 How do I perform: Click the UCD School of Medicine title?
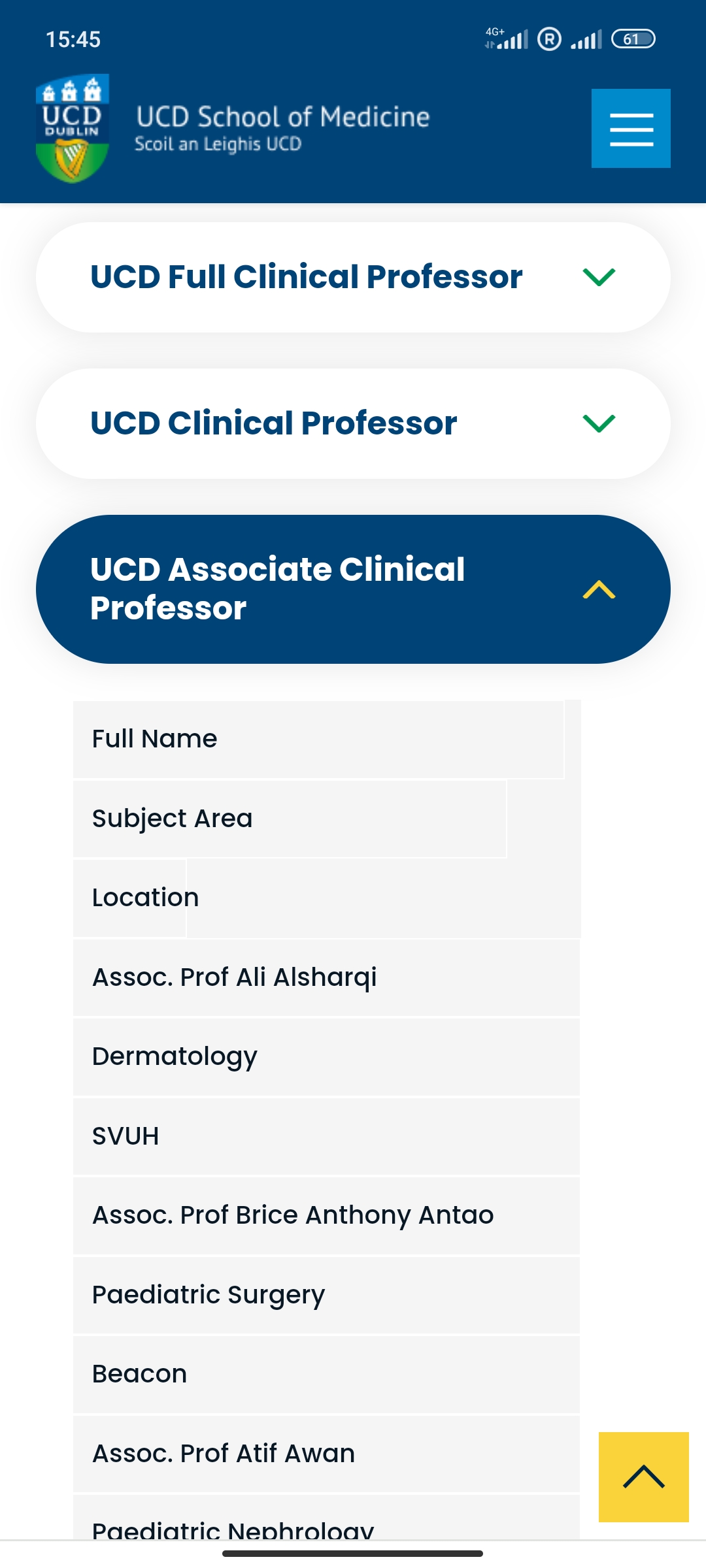tap(283, 116)
